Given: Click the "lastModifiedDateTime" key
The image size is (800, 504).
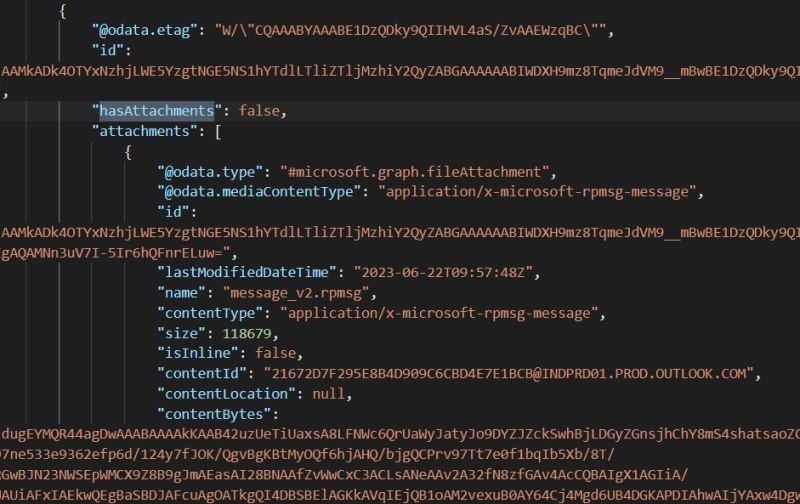Looking at the screenshot, I should [247, 272].
